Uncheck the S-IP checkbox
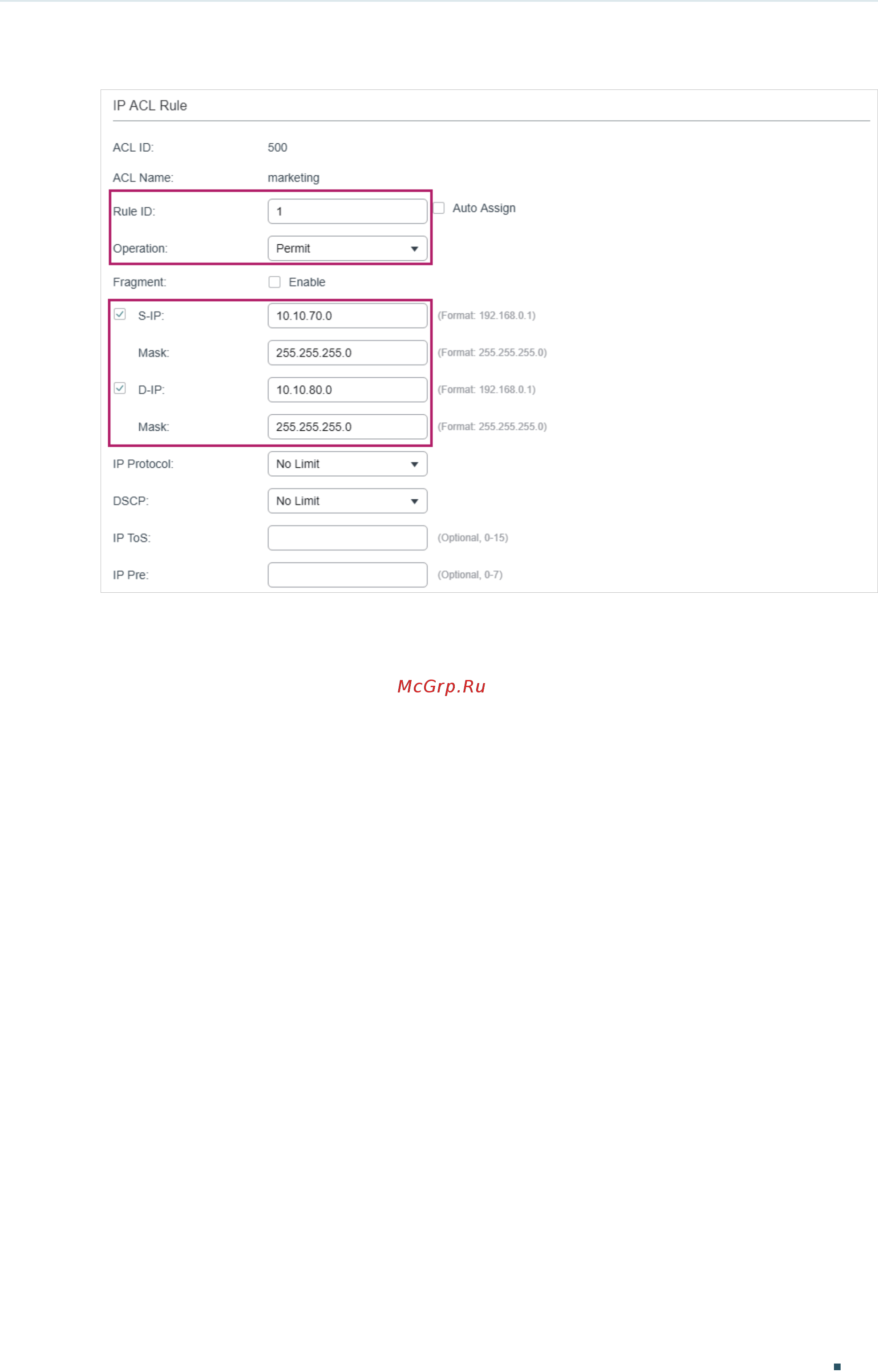878x1372 pixels. point(120,314)
